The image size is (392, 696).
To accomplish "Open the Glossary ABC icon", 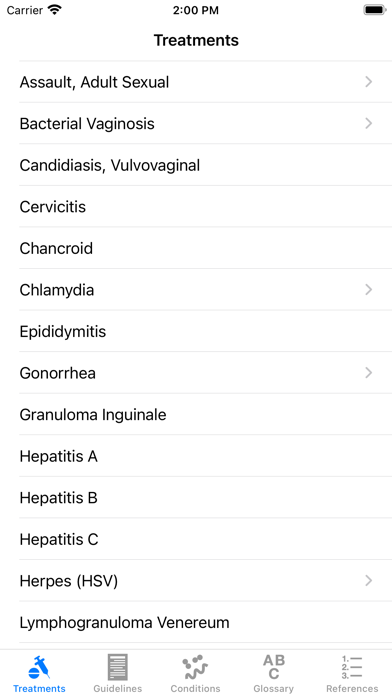I will [x=273, y=667].
